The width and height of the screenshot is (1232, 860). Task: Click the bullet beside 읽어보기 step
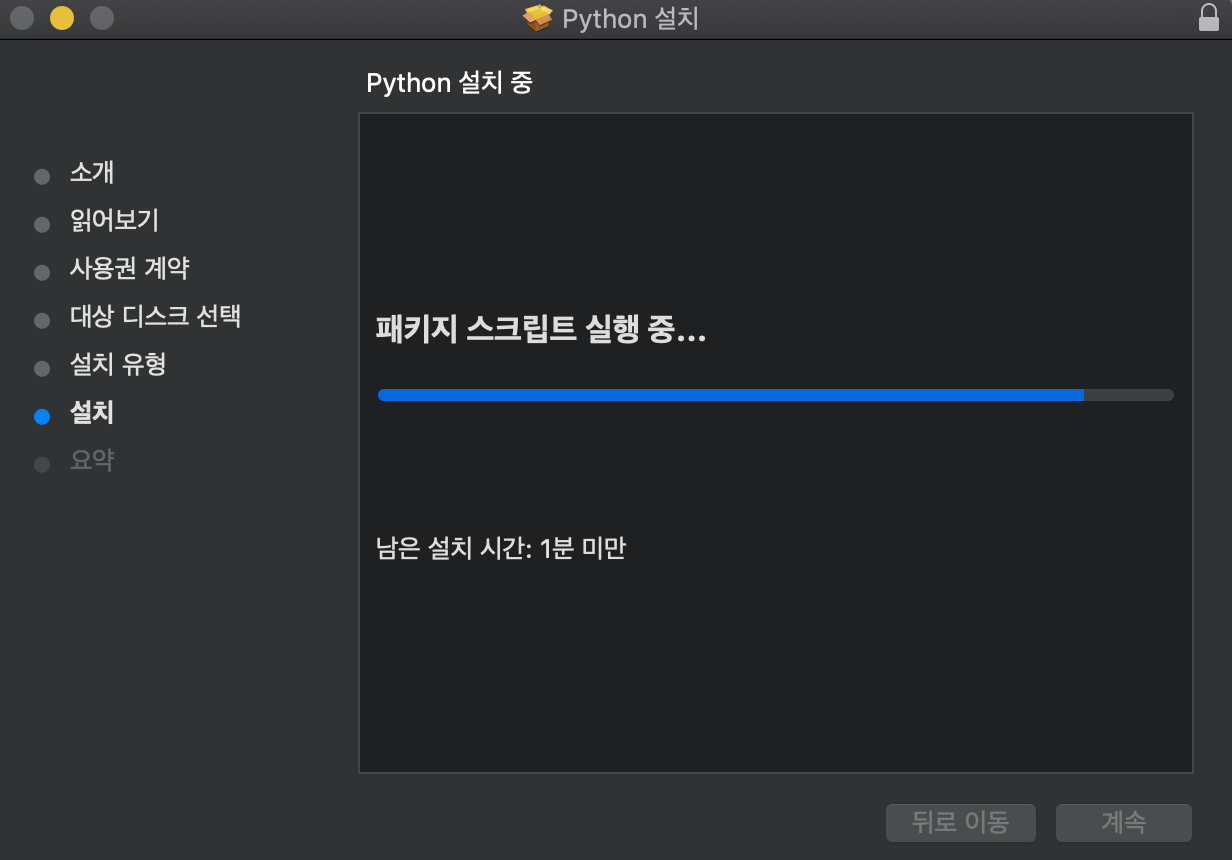(42, 225)
